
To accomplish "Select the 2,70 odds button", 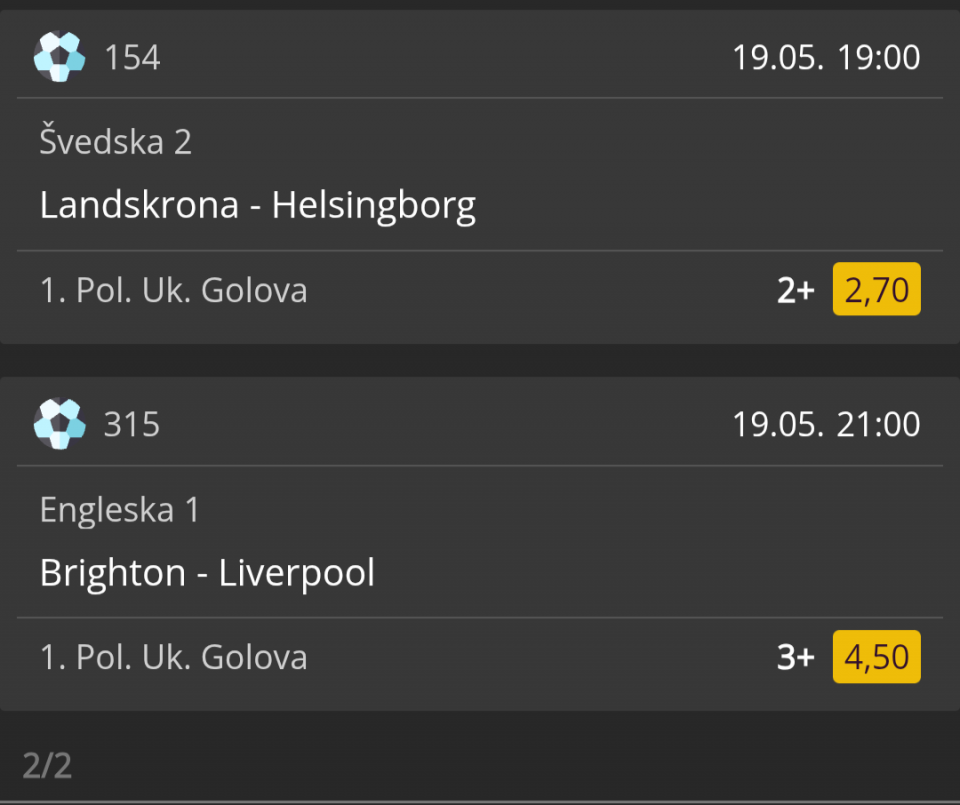I will click(876, 289).
